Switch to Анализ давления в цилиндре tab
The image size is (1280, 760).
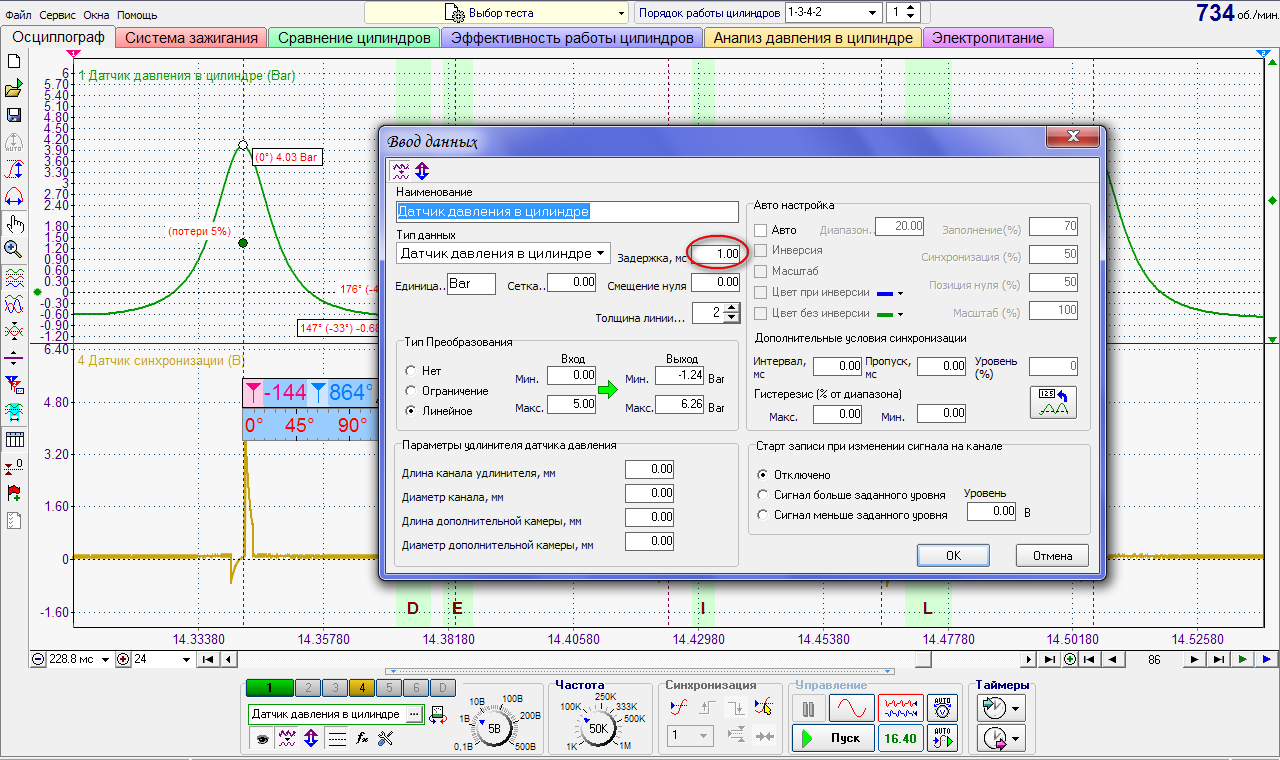813,38
